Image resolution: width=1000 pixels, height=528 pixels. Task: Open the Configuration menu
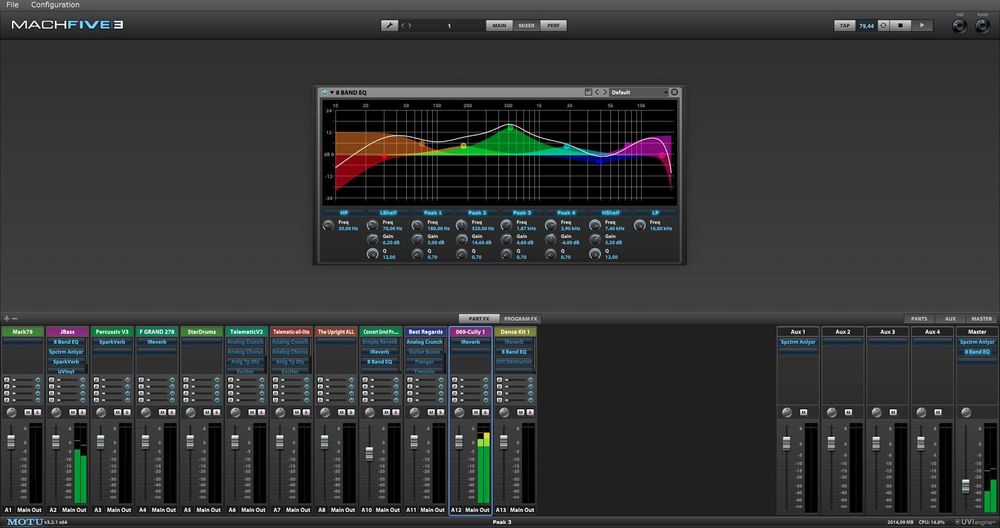[x=55, y=4]
